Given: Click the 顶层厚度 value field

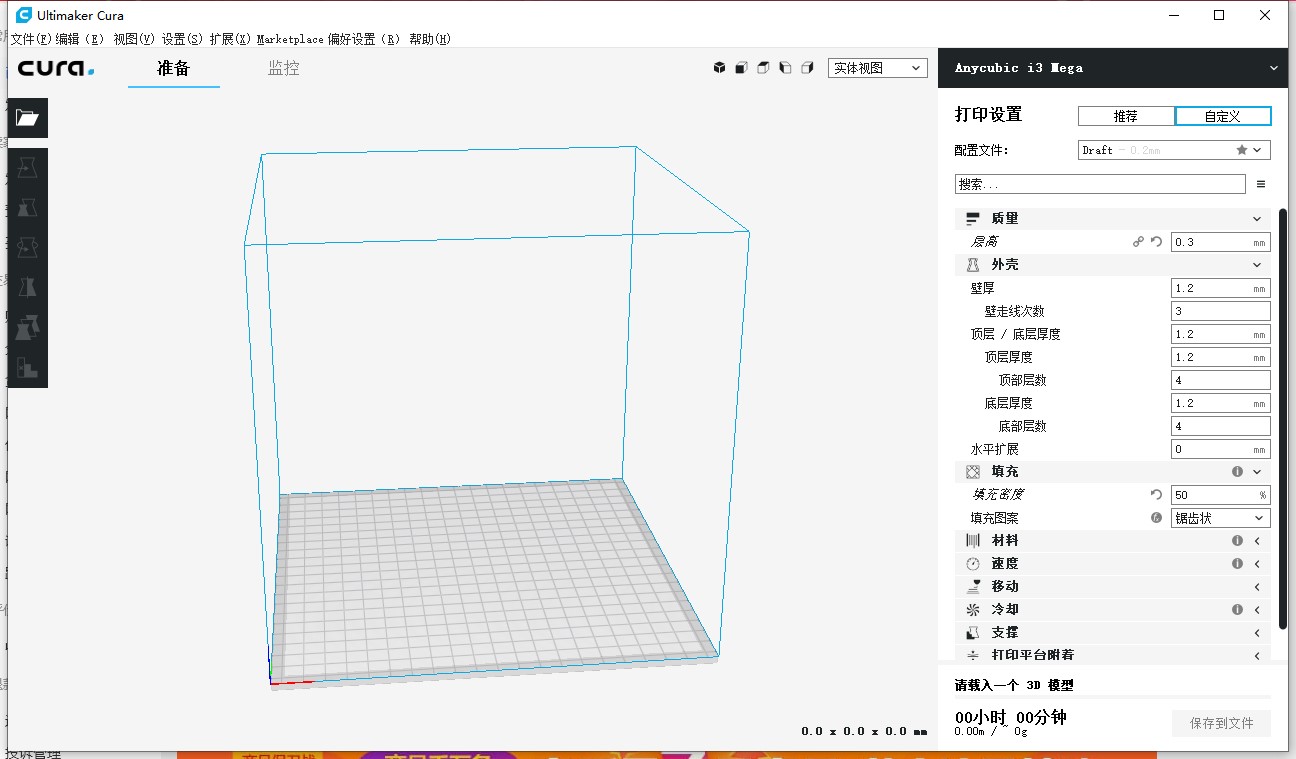Looking at the screenshot, I should (1221, 357).
